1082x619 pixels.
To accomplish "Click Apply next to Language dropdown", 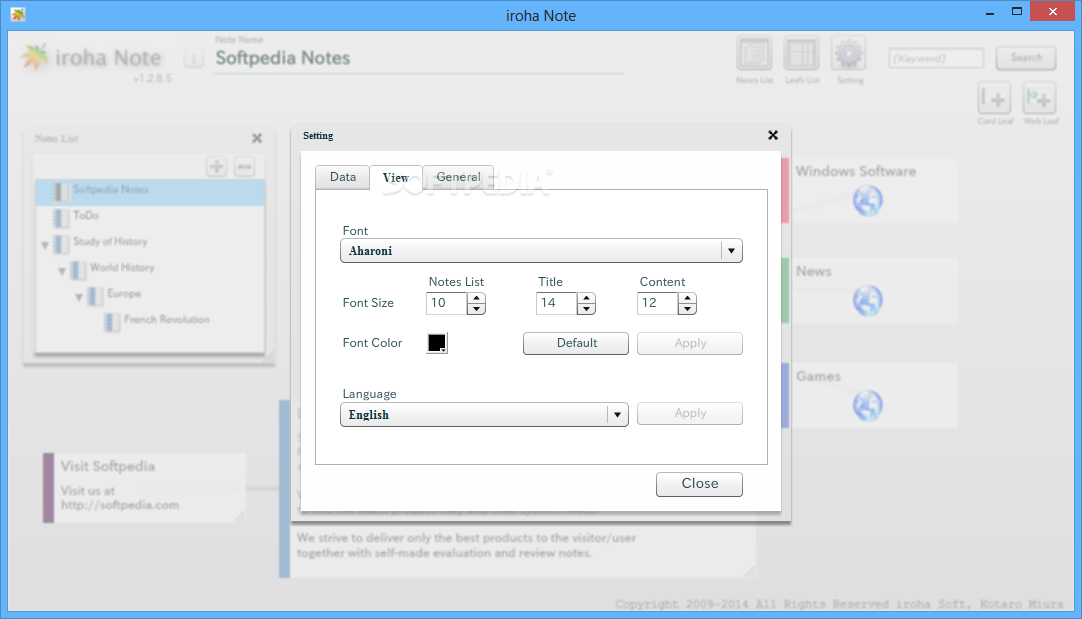I will pos(689,413).
